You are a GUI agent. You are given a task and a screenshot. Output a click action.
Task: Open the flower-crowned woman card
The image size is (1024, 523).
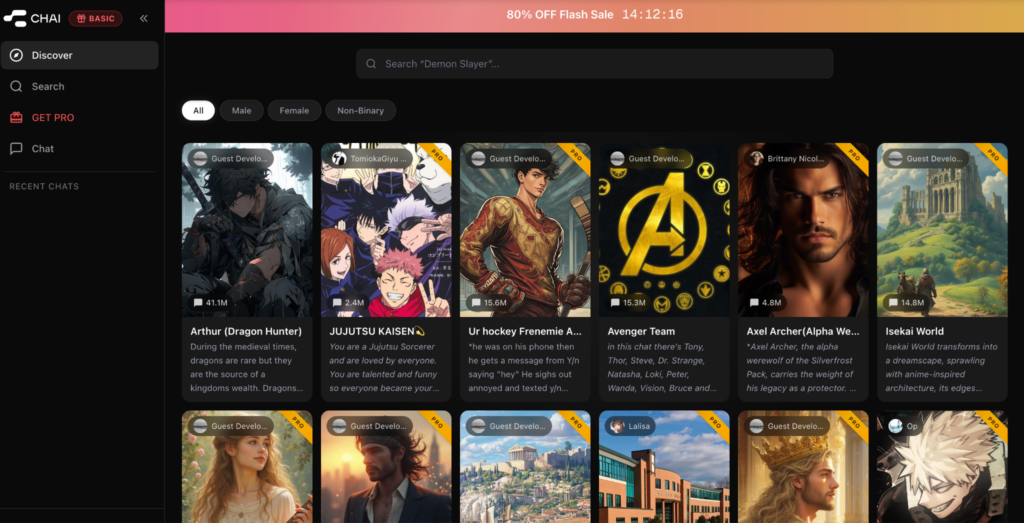pos(247,467)
